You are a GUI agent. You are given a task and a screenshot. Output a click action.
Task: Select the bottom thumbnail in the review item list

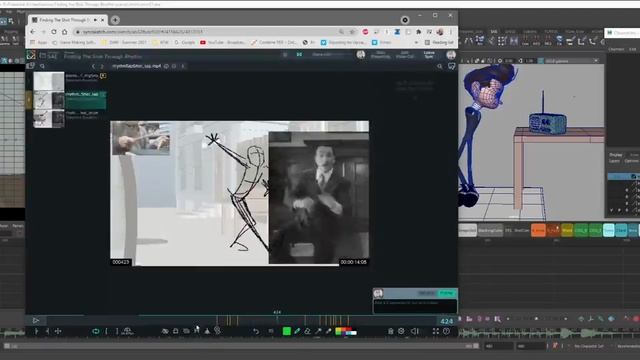point(49,119)
